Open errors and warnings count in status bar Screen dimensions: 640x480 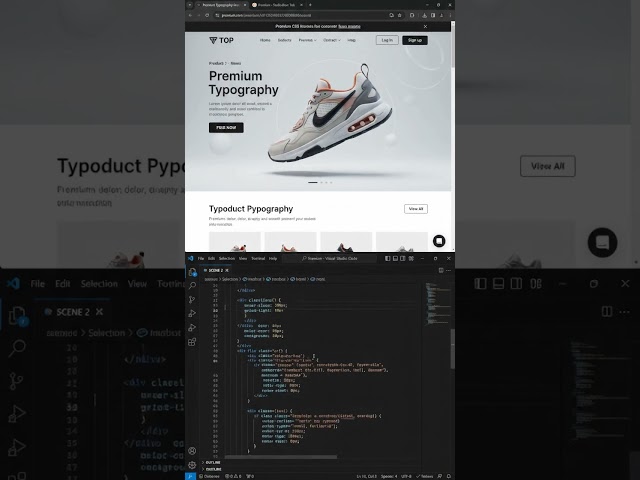point(233,476)
